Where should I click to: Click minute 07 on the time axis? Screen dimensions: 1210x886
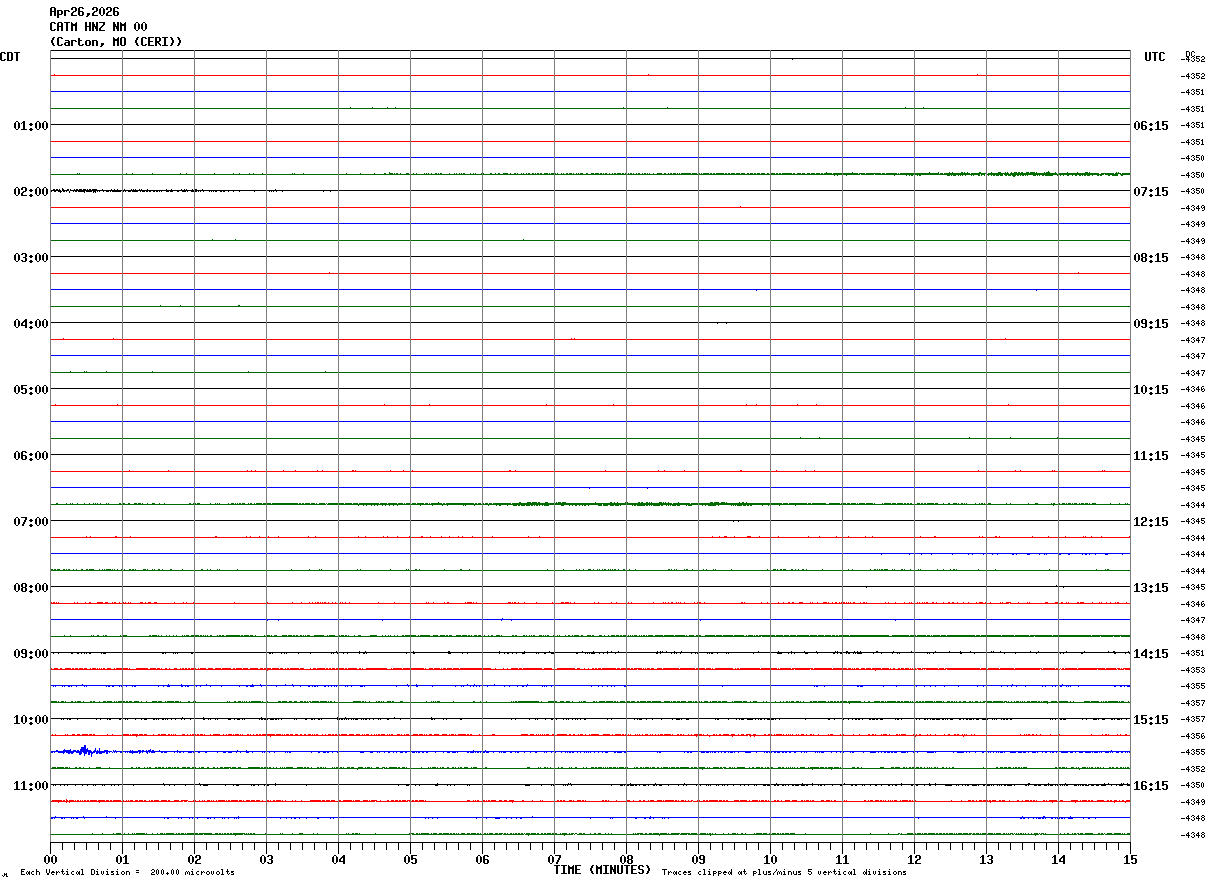point(554,859)
